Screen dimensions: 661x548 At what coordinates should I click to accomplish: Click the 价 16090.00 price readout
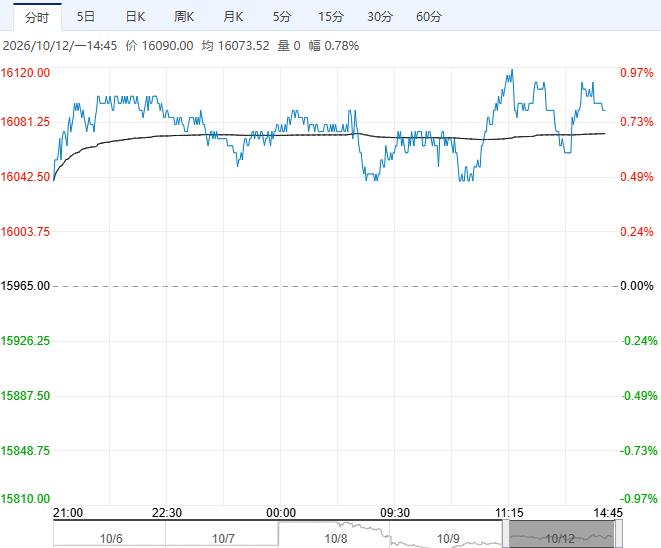point(159,46)
